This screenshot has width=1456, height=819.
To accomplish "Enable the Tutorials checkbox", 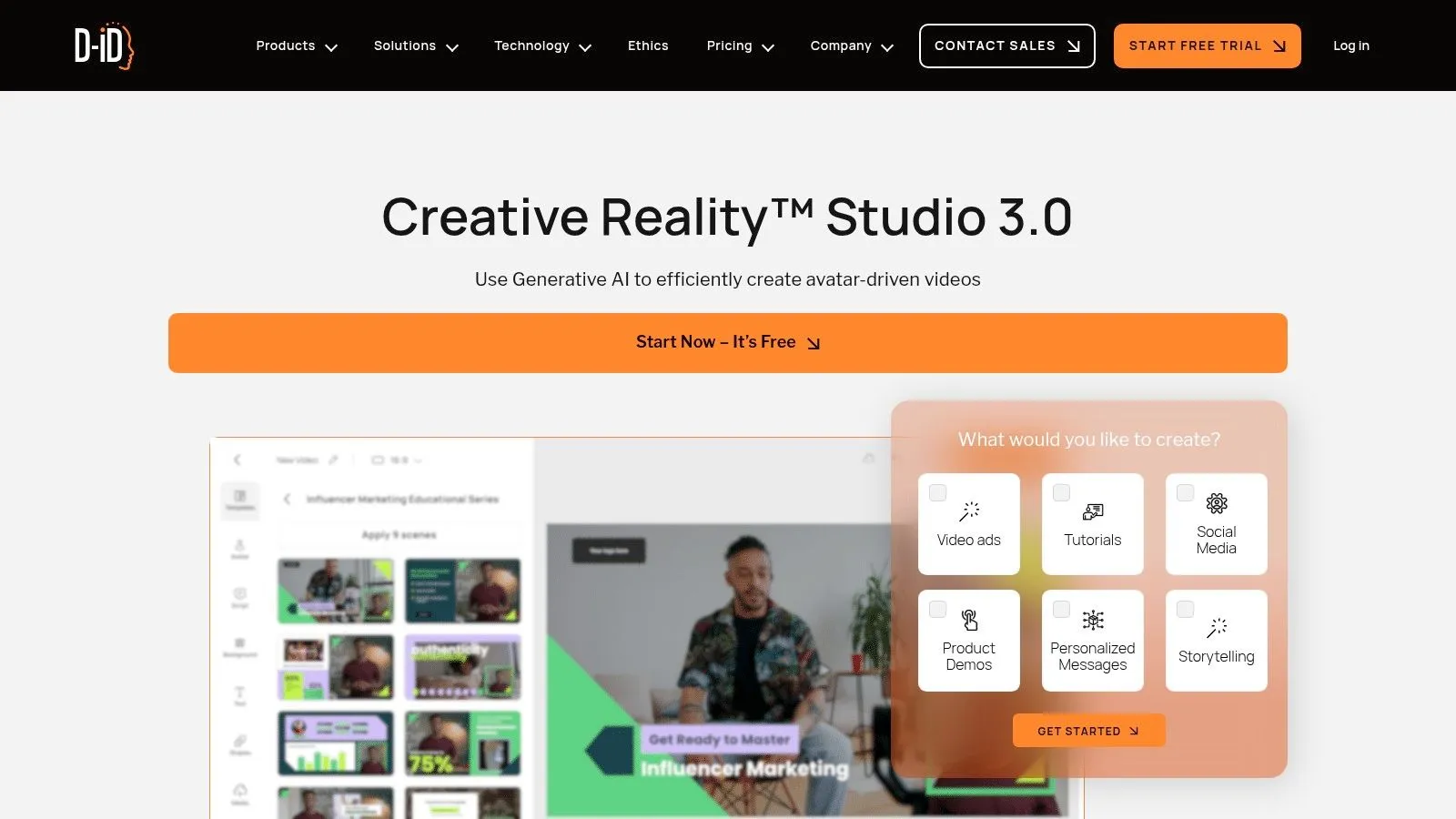I will pos(1061,492).
